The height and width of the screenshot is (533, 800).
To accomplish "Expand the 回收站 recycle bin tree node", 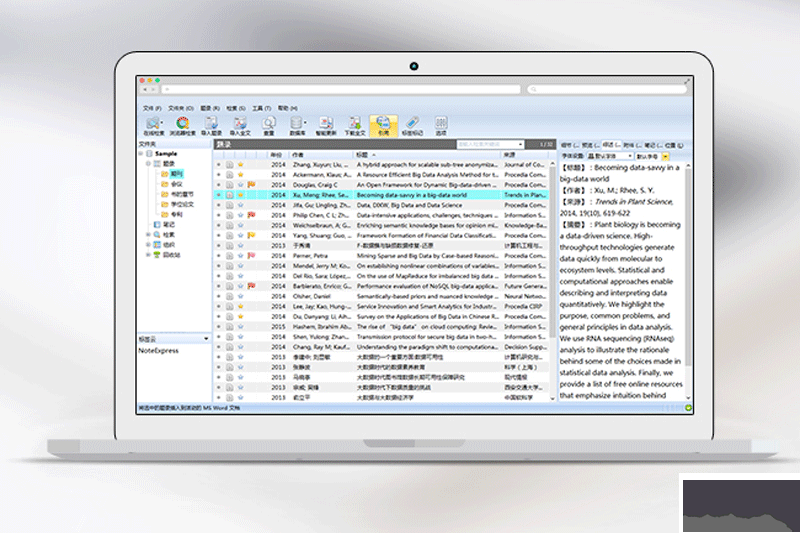I will click(x=148, y=255).
